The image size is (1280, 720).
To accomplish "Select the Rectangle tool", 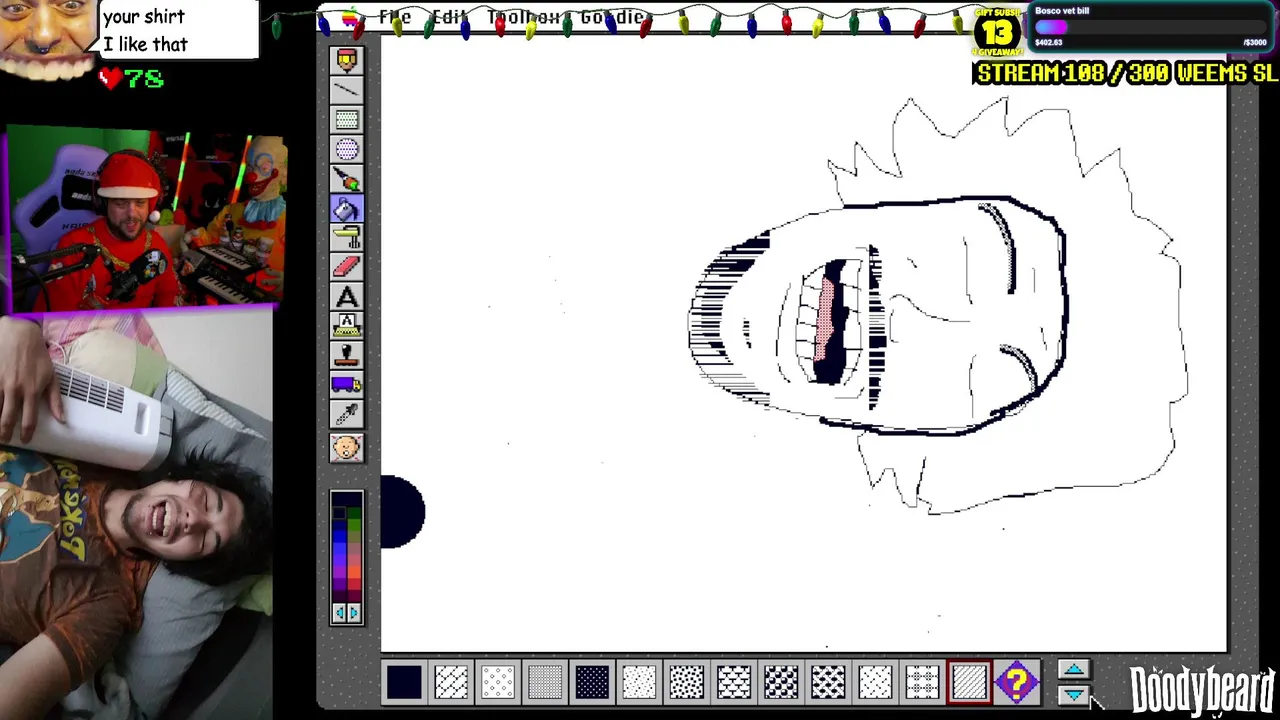I will pyautogui.click(x=347, y=121).
